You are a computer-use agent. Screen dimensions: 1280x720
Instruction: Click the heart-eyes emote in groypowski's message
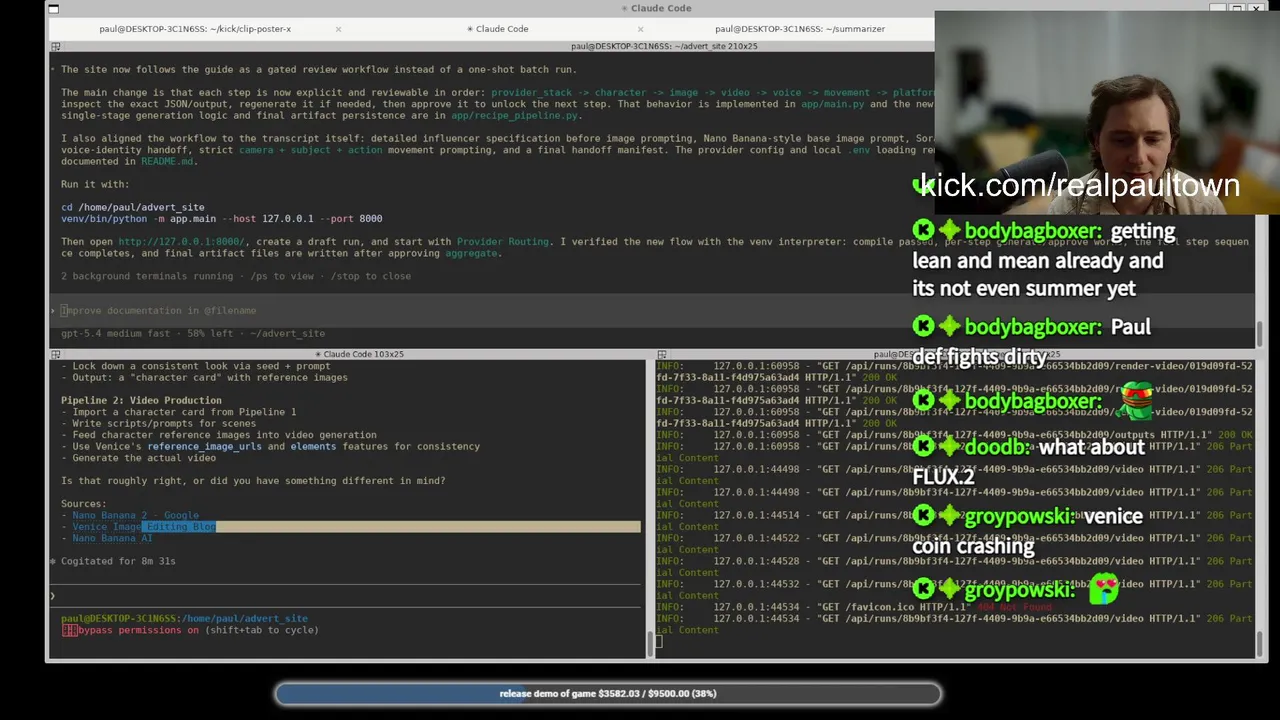point(1103,589)
